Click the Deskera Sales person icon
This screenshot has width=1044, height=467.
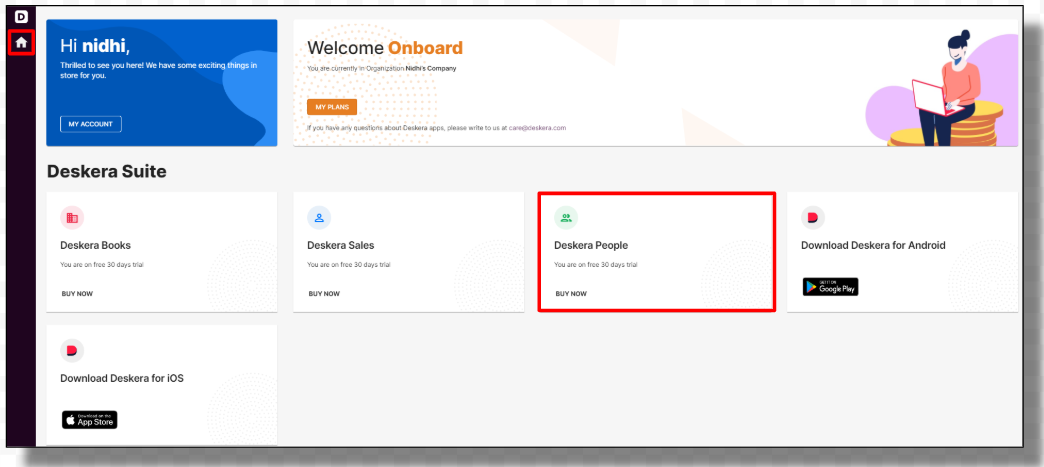tap(319, 218)
